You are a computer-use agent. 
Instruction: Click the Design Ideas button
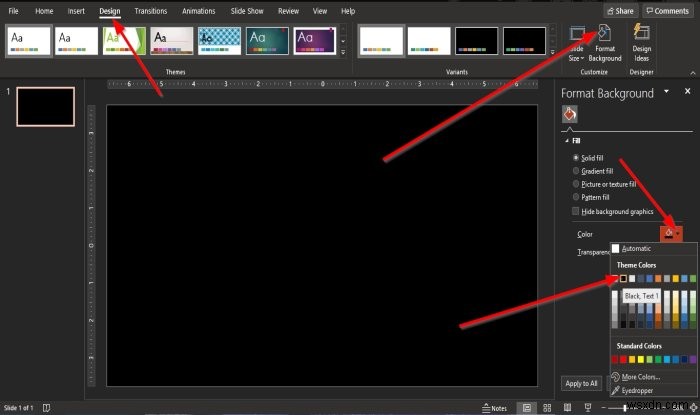(x=642, y=43)
